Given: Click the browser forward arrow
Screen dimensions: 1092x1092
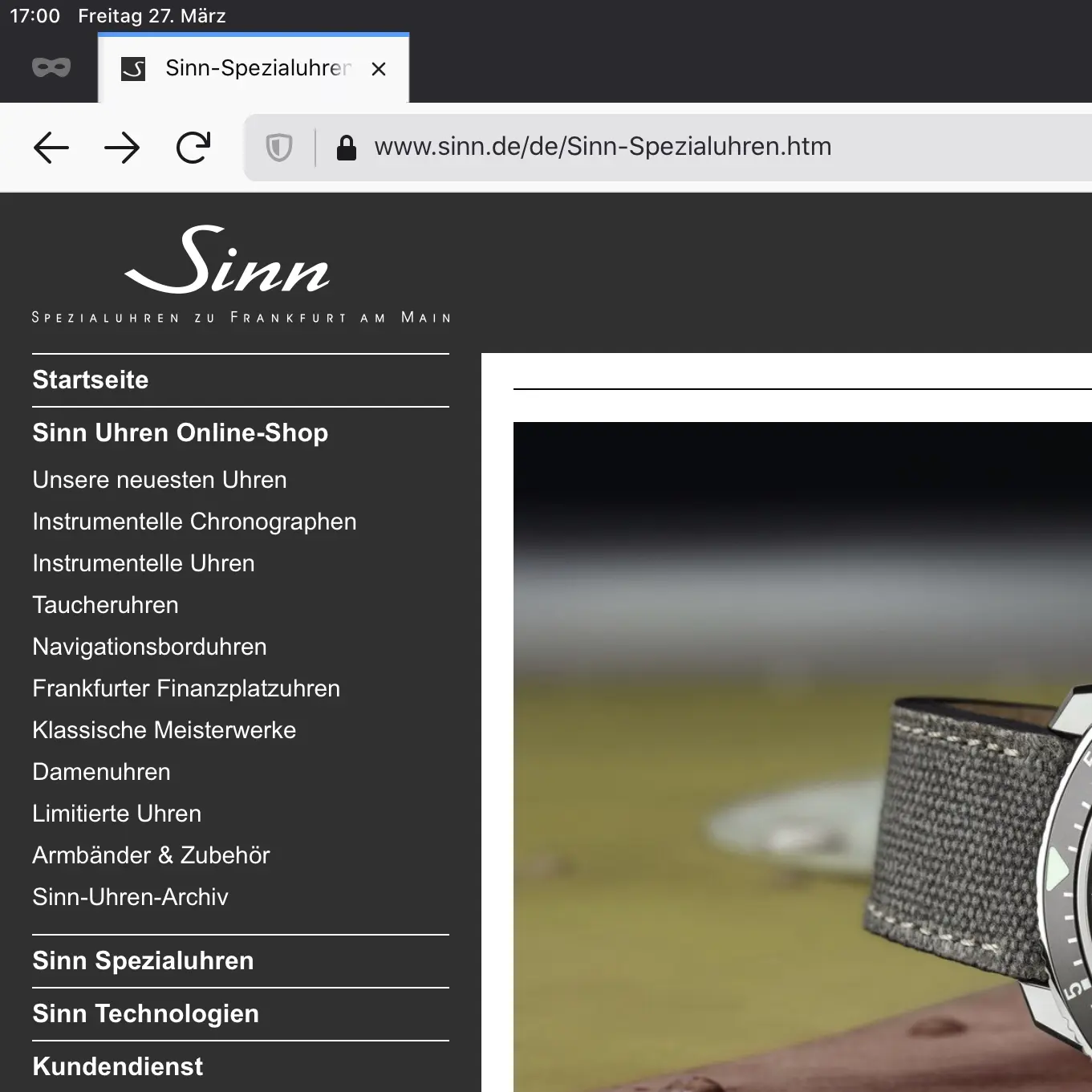Looking at the screenshot, I should [x=122, y=148].
